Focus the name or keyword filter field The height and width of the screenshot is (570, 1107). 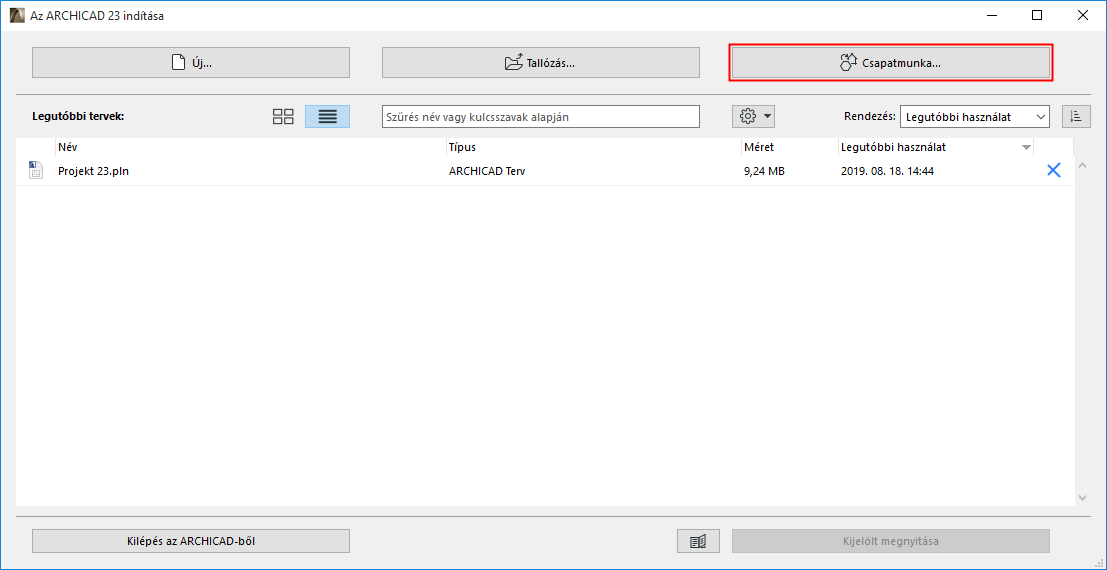coord(541,117)
